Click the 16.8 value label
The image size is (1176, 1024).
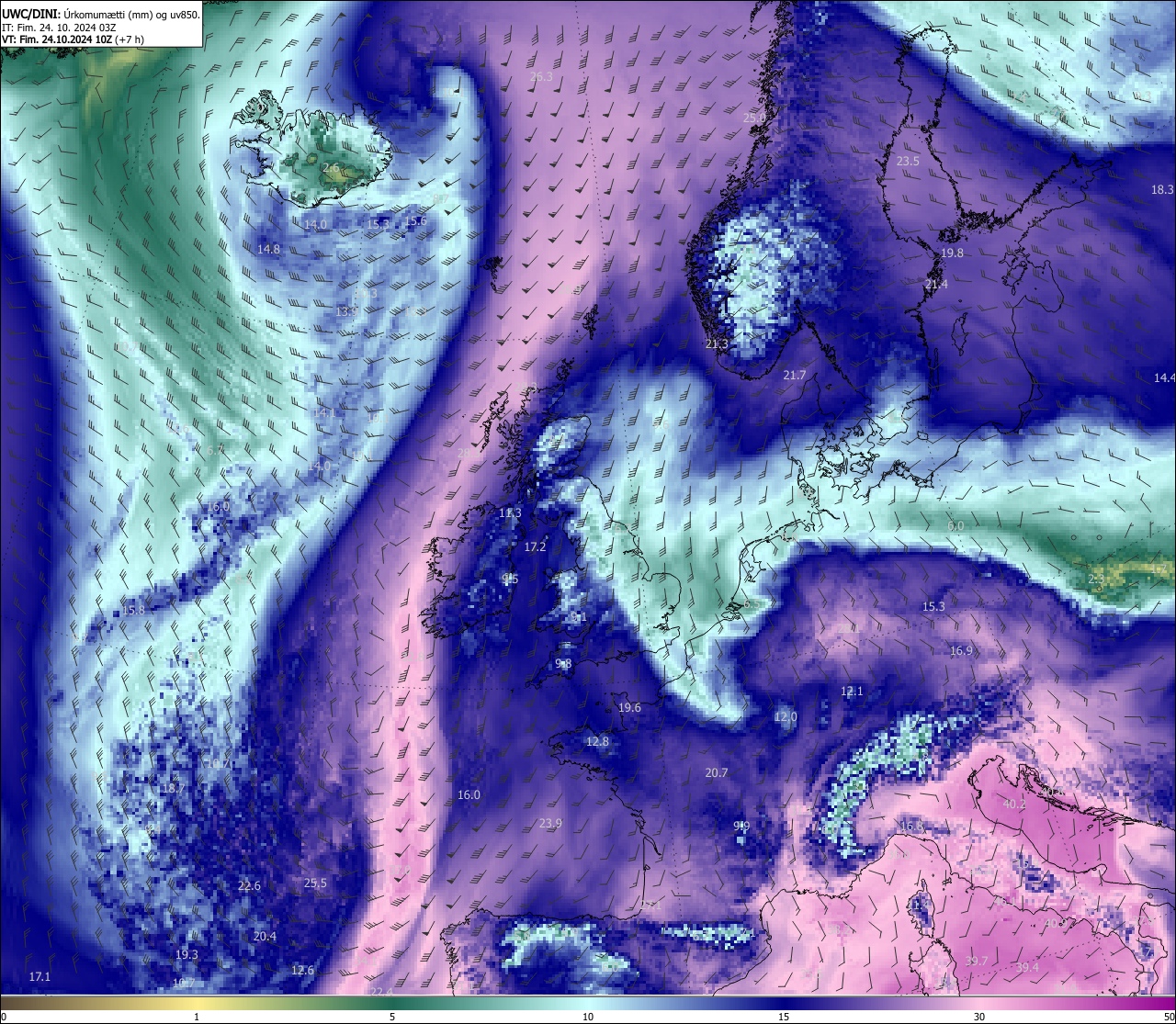click(910, 827)
